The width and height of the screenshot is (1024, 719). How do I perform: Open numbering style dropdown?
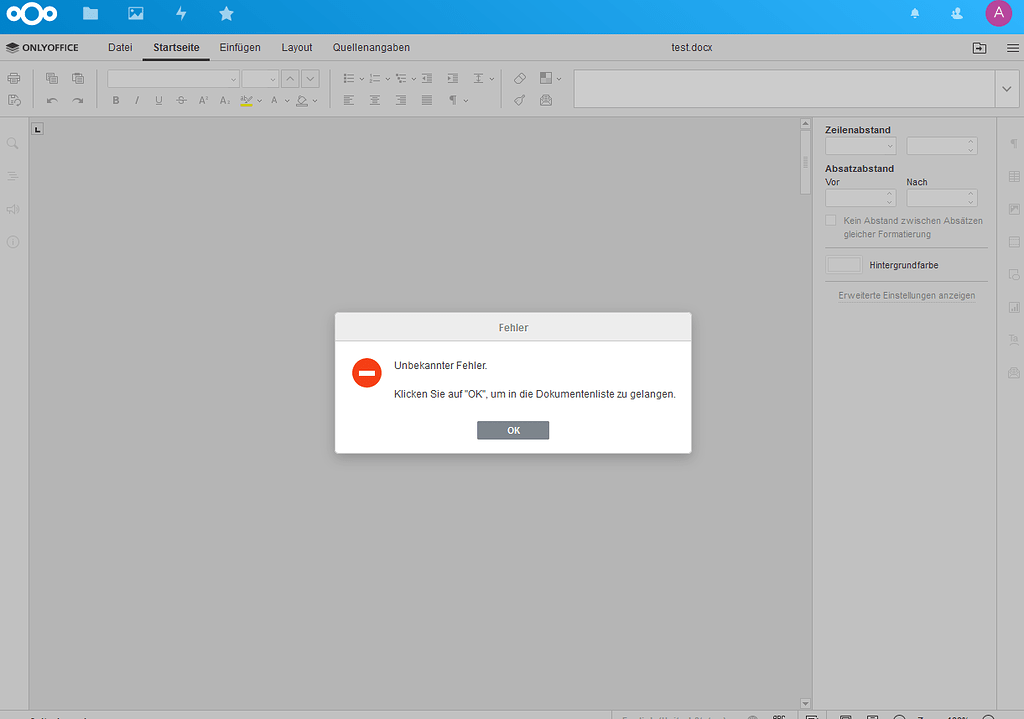point(387,79)
